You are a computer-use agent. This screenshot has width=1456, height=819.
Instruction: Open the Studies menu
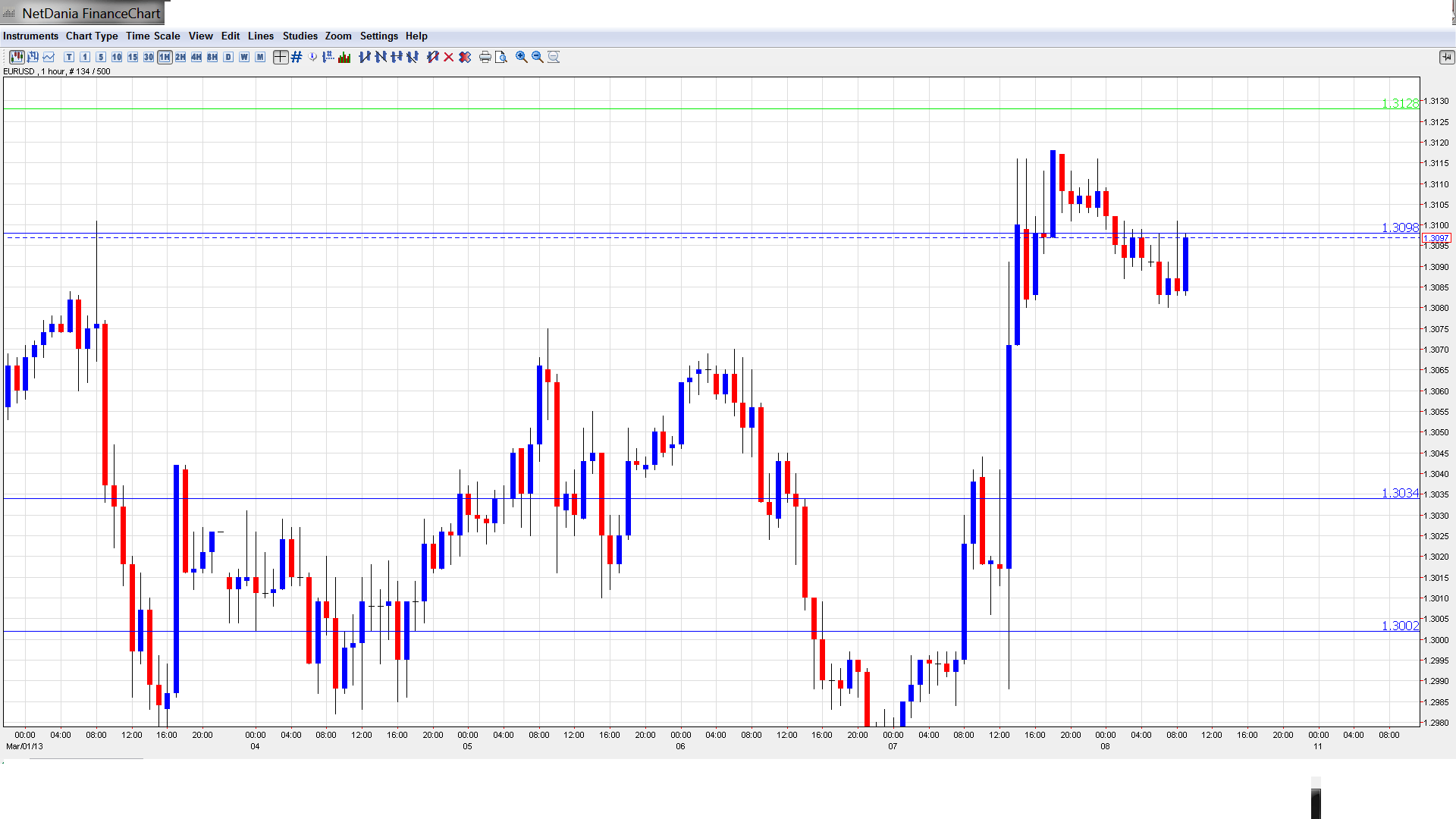click(300, 36)
